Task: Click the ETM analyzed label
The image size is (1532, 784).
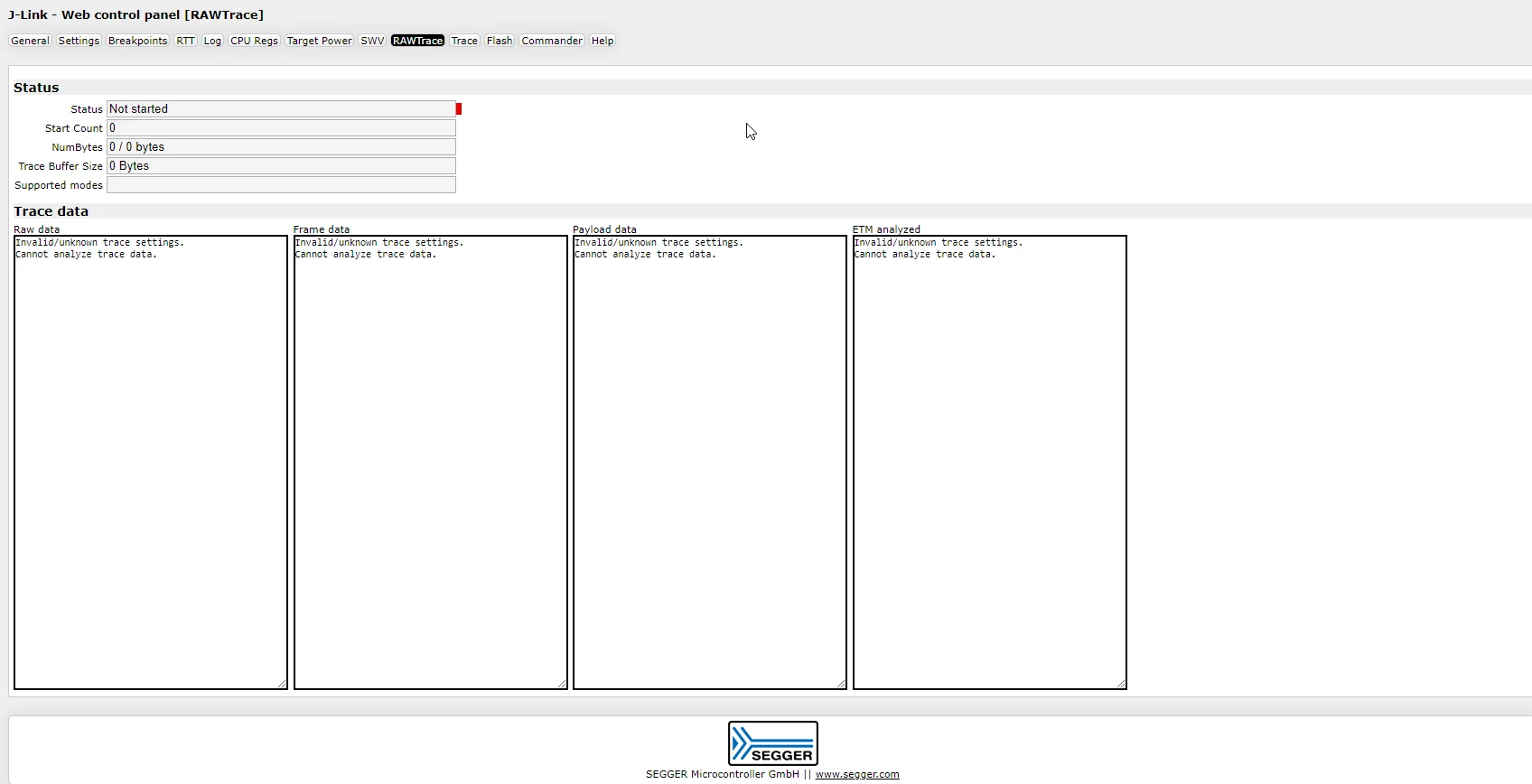Action: 886,229
